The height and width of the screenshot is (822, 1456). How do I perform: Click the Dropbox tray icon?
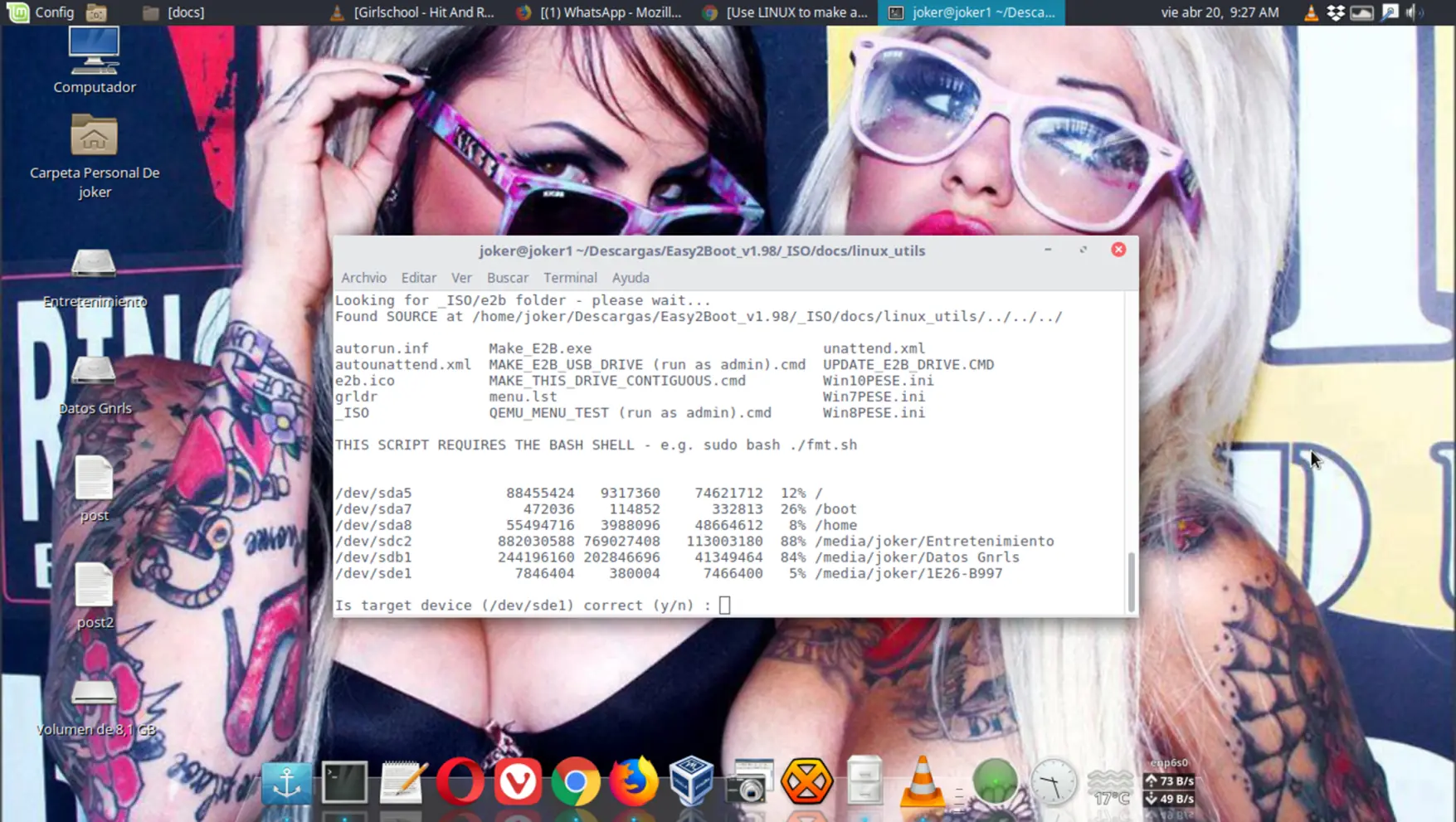pos(1336,12)
